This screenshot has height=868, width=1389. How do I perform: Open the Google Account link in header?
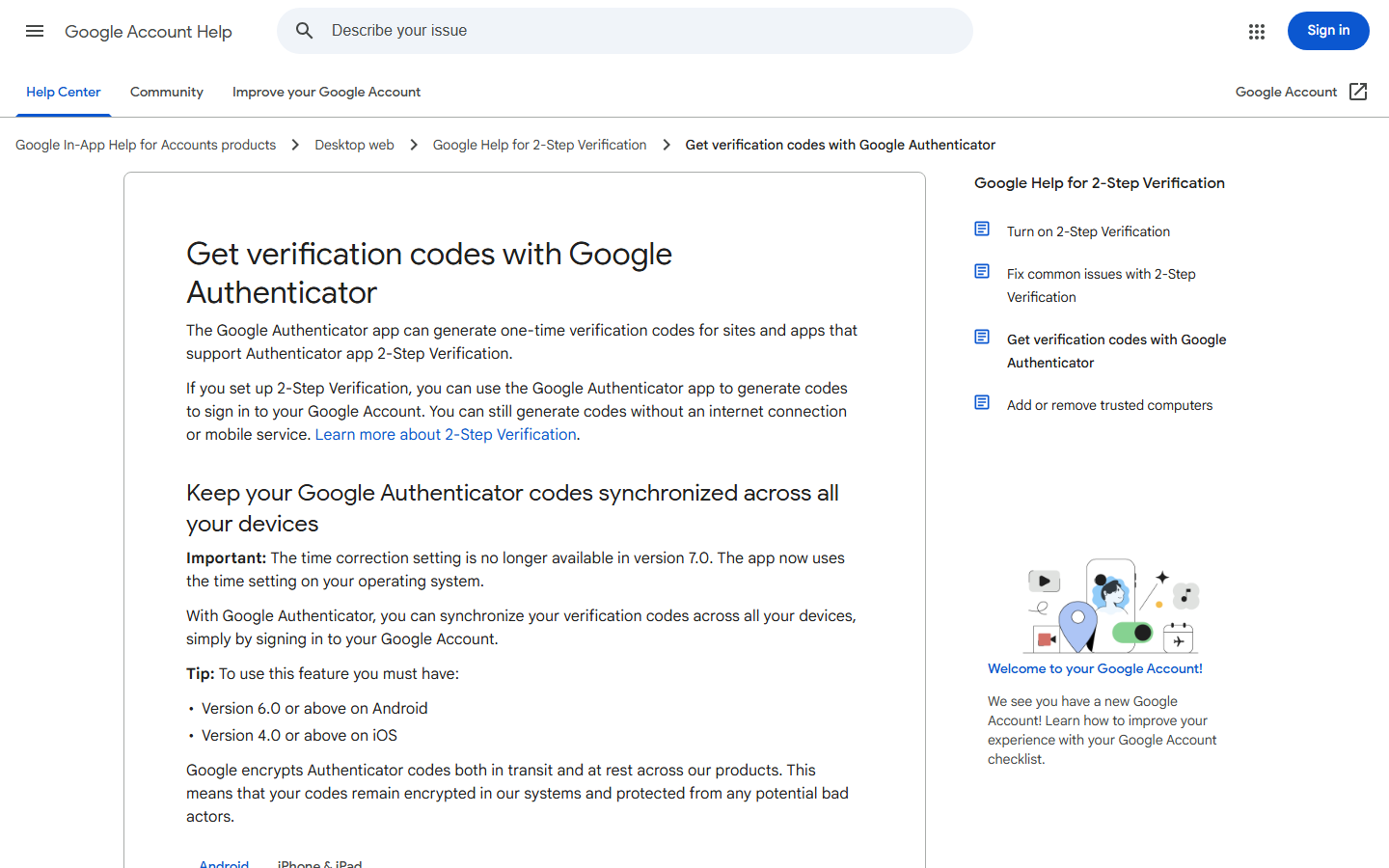click(x=1286, y=92)
